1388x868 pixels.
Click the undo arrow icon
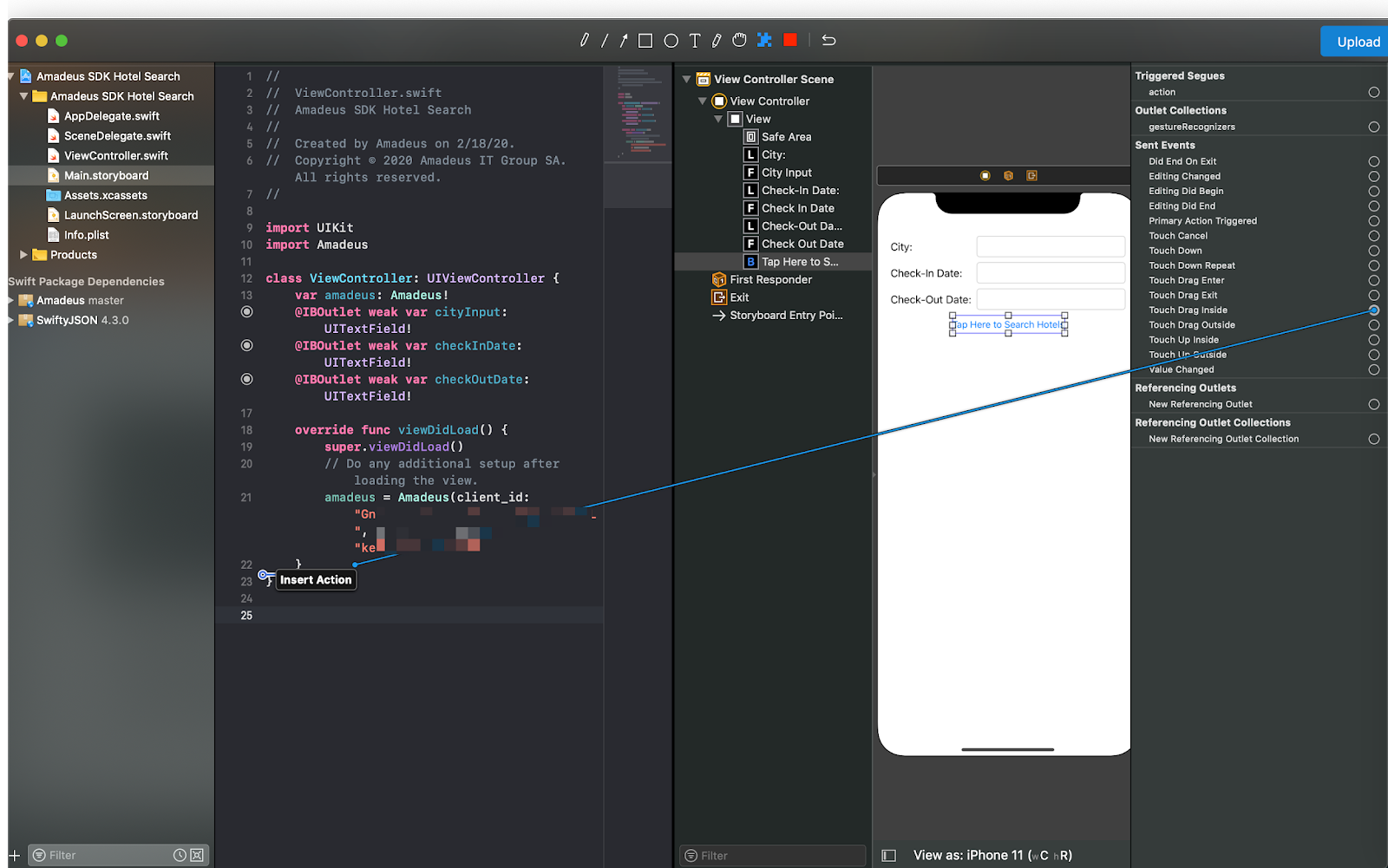point(828,40)
